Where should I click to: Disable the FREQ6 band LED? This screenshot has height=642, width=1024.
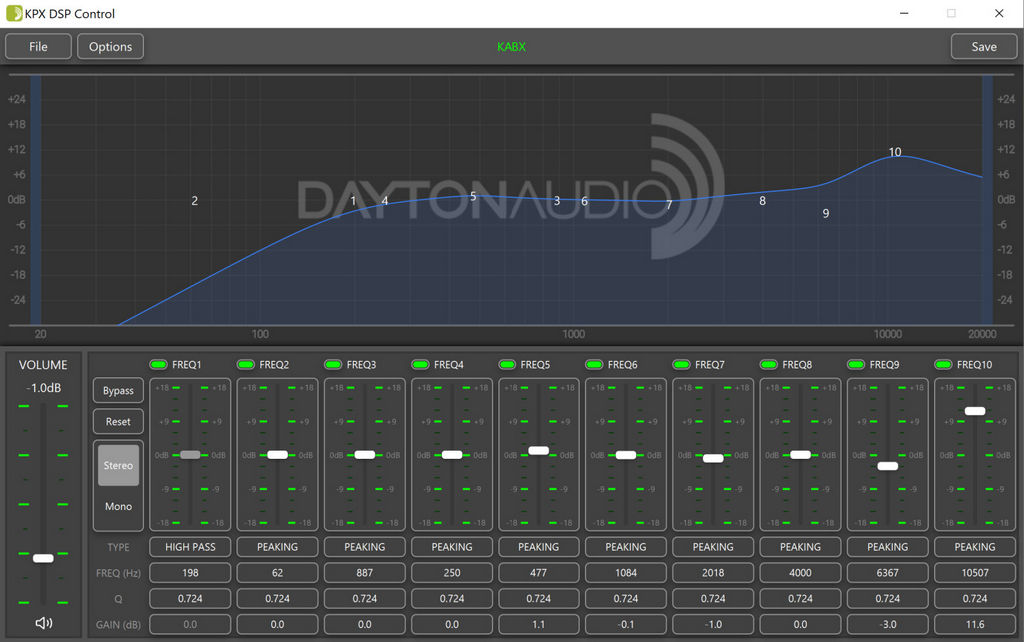[594, 364]
